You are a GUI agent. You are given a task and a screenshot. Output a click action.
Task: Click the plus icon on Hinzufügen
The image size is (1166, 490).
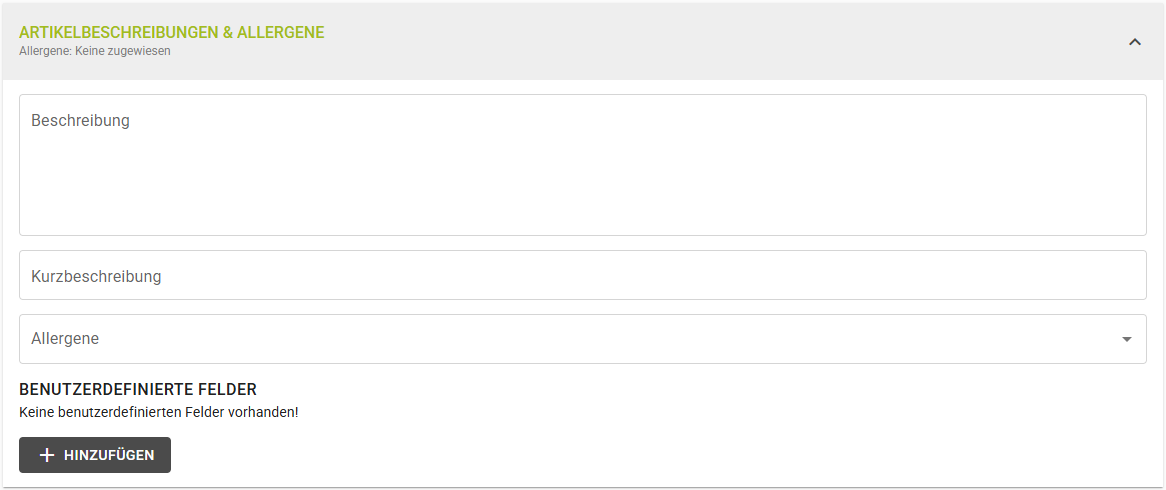(x=46, y=455)
